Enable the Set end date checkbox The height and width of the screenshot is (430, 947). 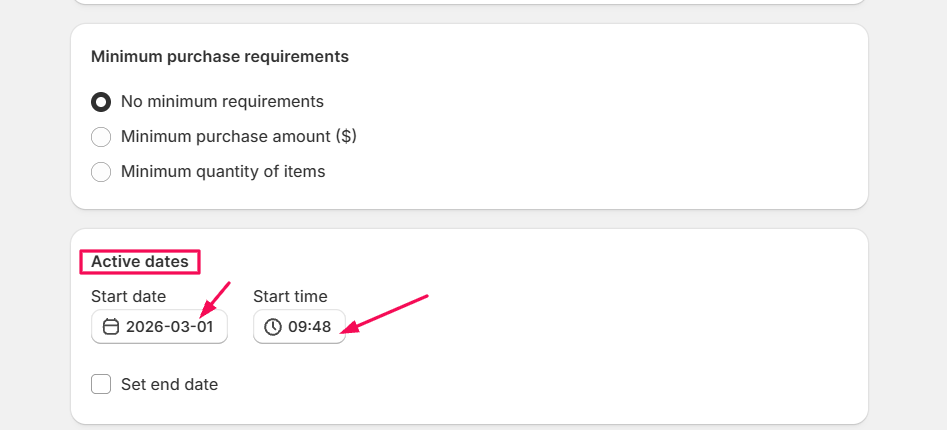[x=101, y=384]
